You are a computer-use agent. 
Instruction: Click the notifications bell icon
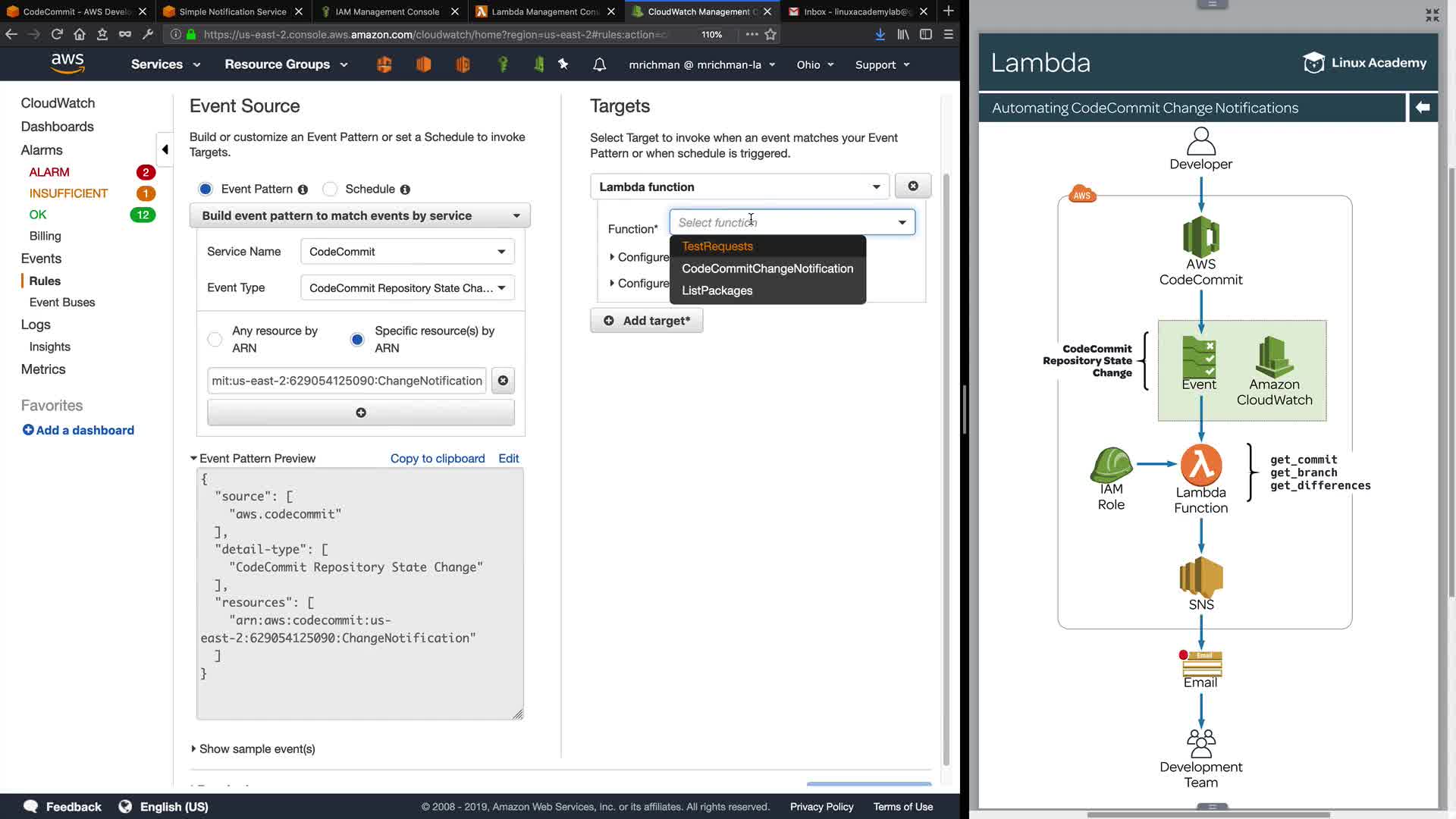click(599, 64)
